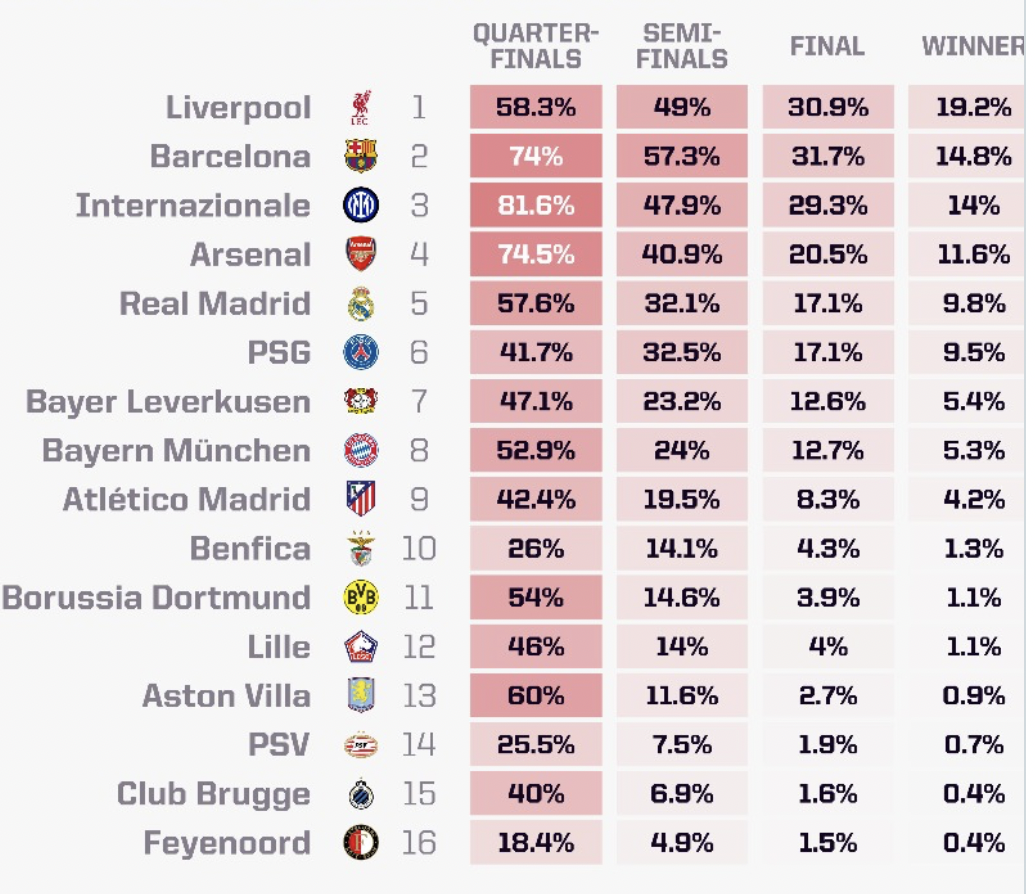
Task: Click the Borussia Dortmund BVB logo
Action: click(360, 597)
